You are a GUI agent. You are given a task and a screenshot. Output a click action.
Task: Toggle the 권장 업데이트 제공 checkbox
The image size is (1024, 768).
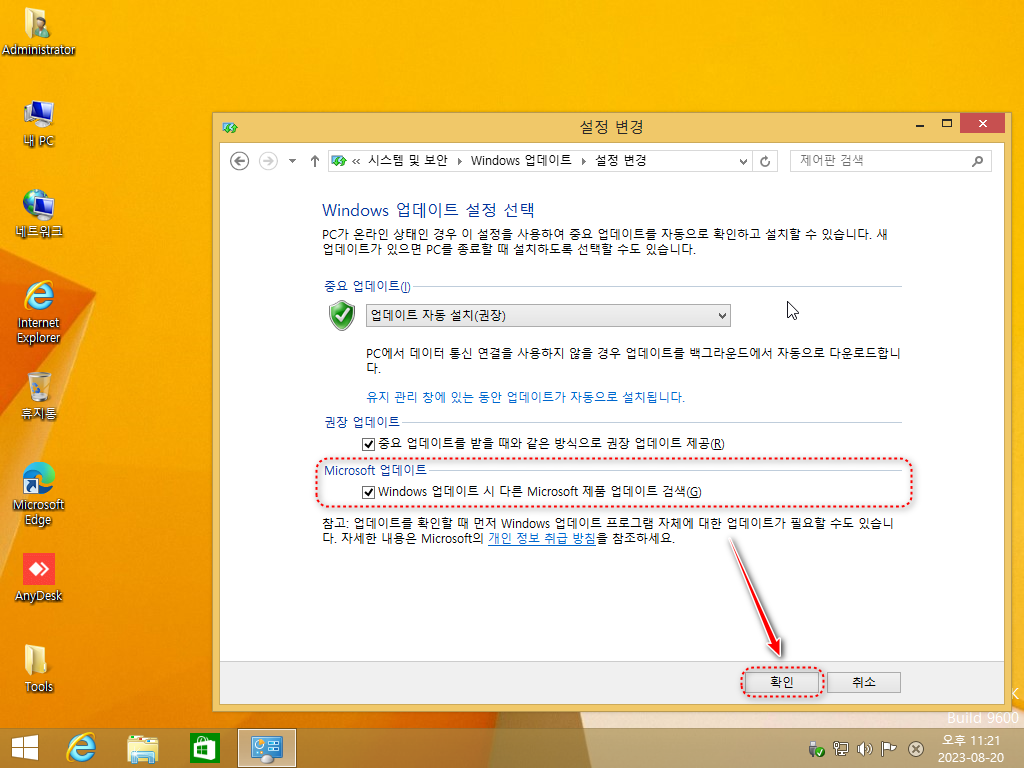[x=368, y=444]
